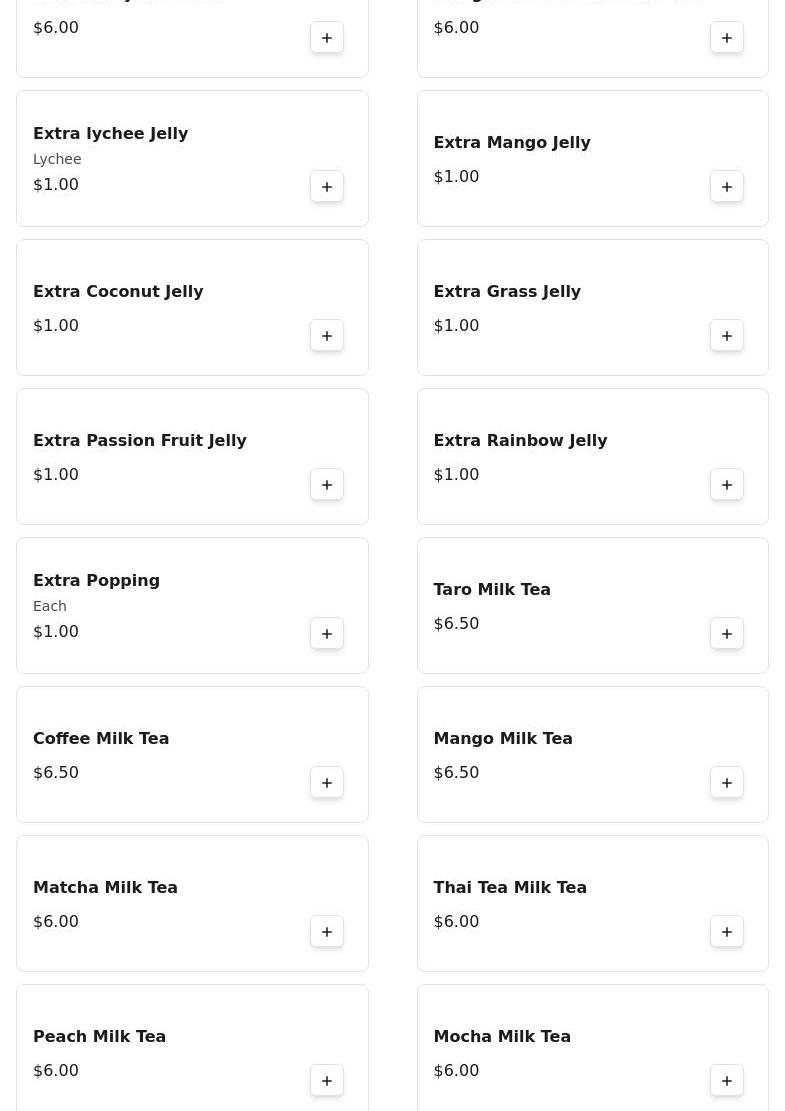Add Mango Milk Tea to order
785x1111 pixels.
[x=727, y=783]
